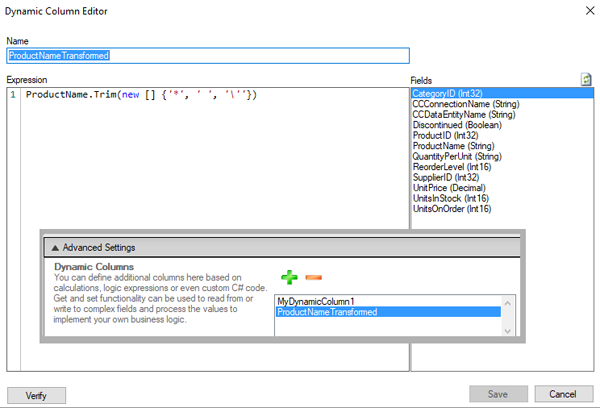The image size is (600, 408).
Task: Select Discontinued (Boolean) field
Action: click(x=450, y=125)
